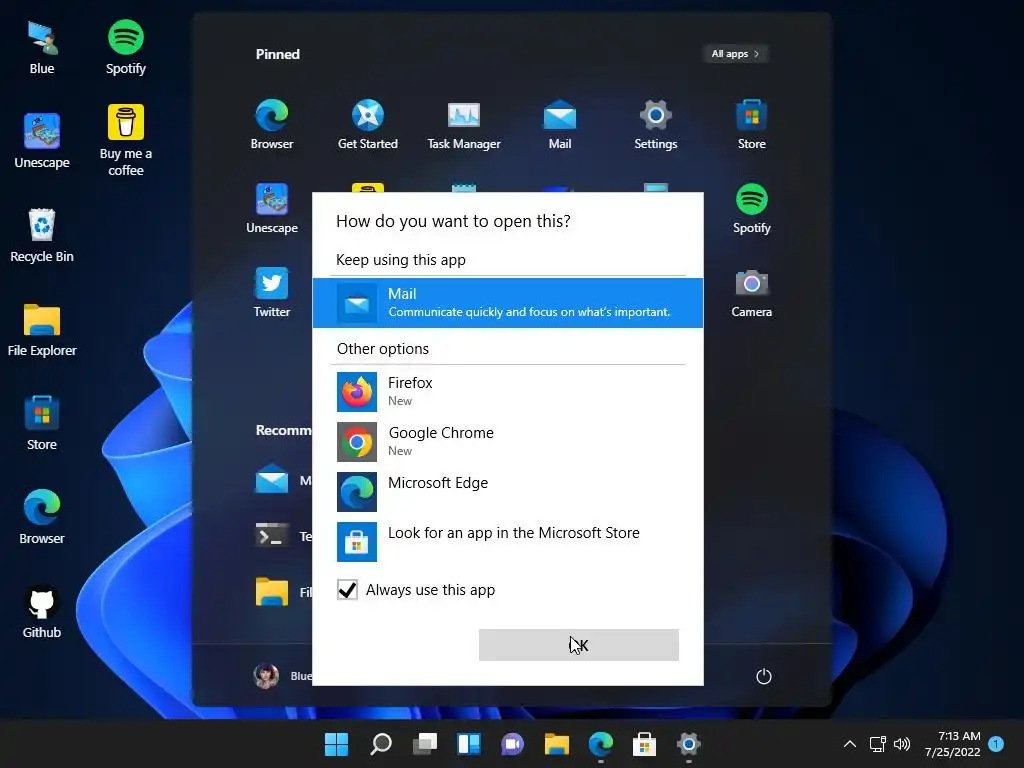Open Github desktop shortcut
This screenshot has width=1024, height=768.
[x=42, y=611]
